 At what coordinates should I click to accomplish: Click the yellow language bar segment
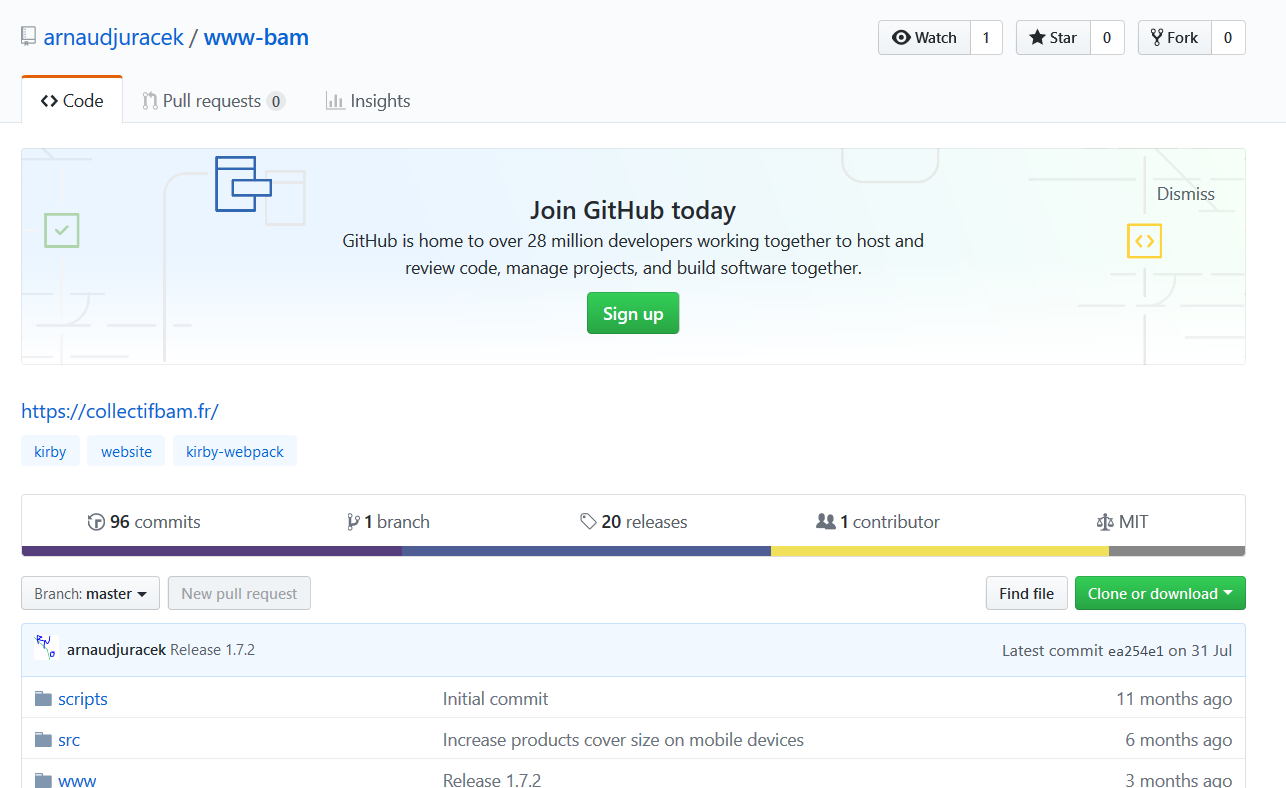coord(940,551)
